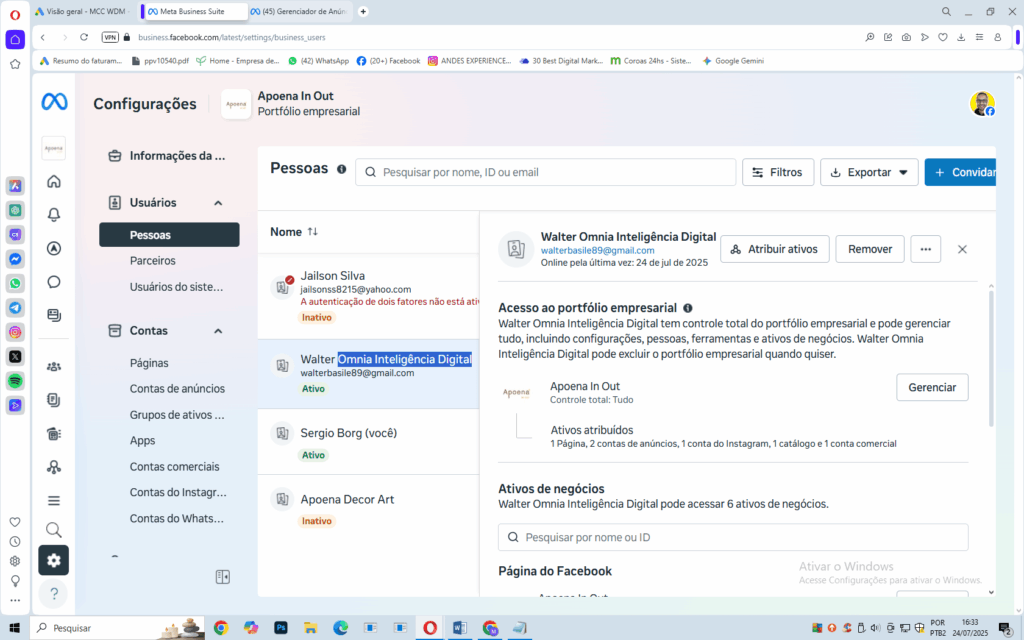Open the Audiences people-group sidebar icon
Screen dimensions: 1024x640
click(54, 366)
